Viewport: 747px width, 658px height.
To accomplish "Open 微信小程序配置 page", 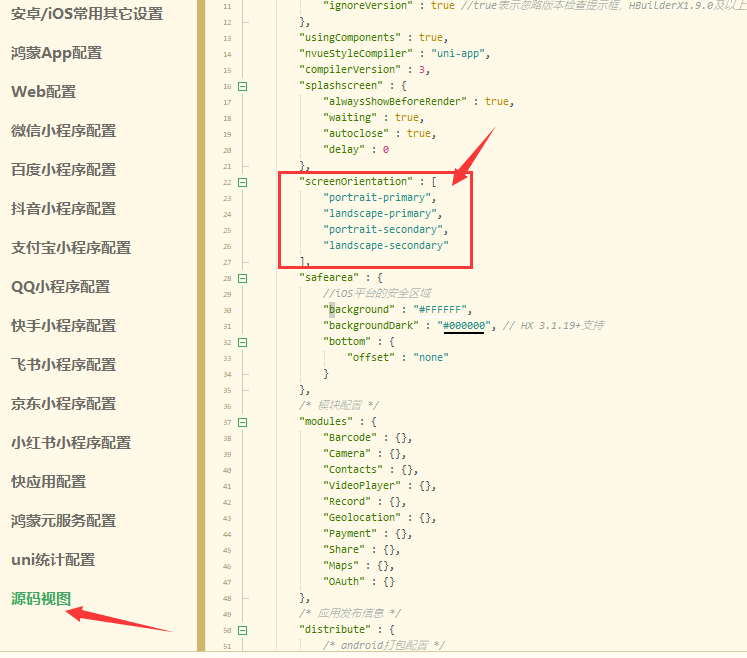I will coord(63,131).
